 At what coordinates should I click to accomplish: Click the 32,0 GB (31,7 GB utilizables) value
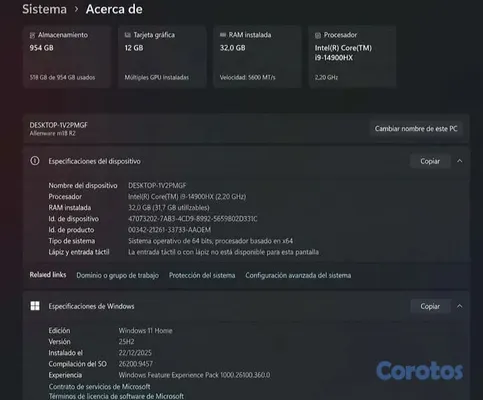coord(169,208)
